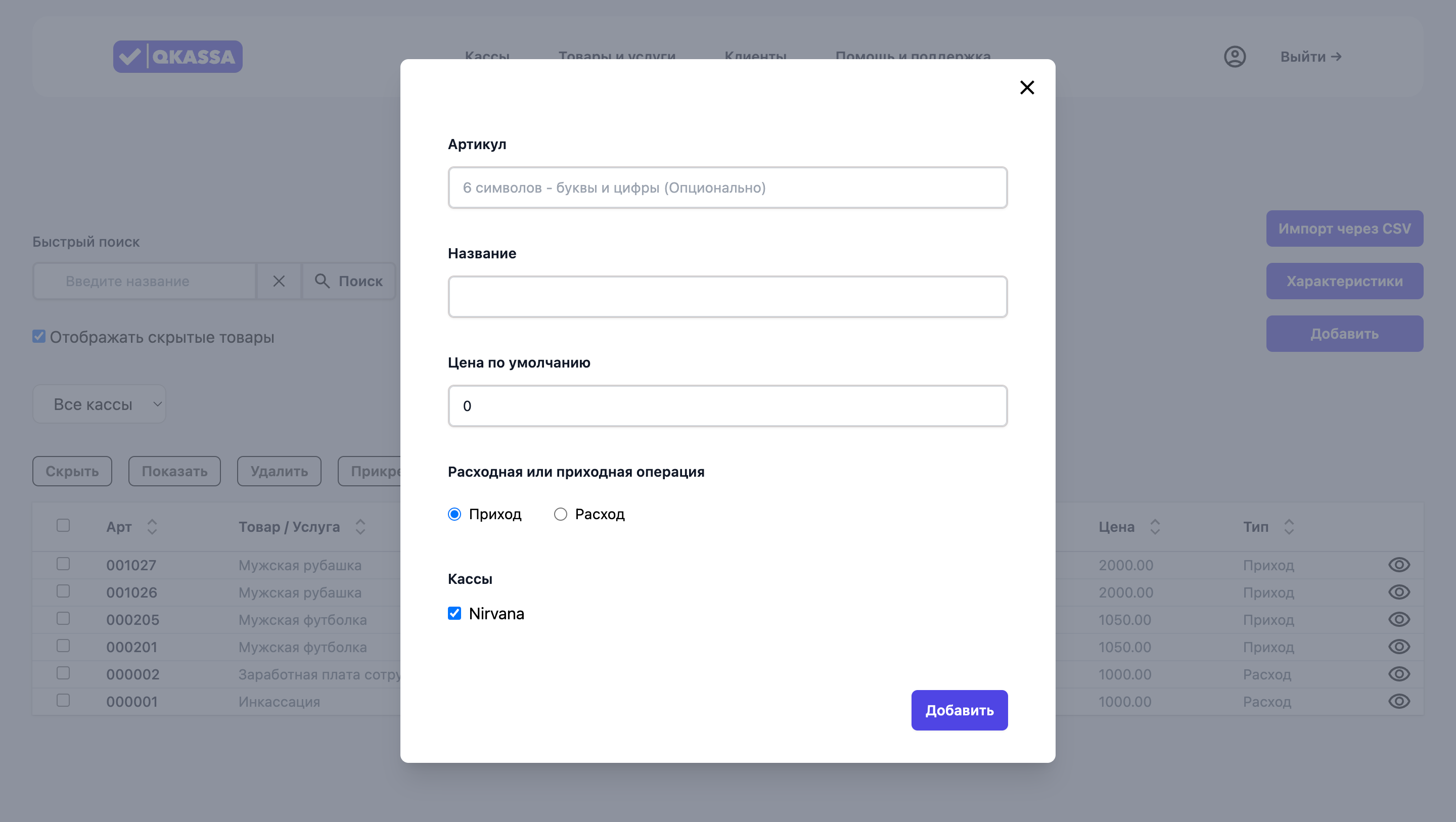
Task: Sort by Цена column arrows
Action: click(1155, 527)
